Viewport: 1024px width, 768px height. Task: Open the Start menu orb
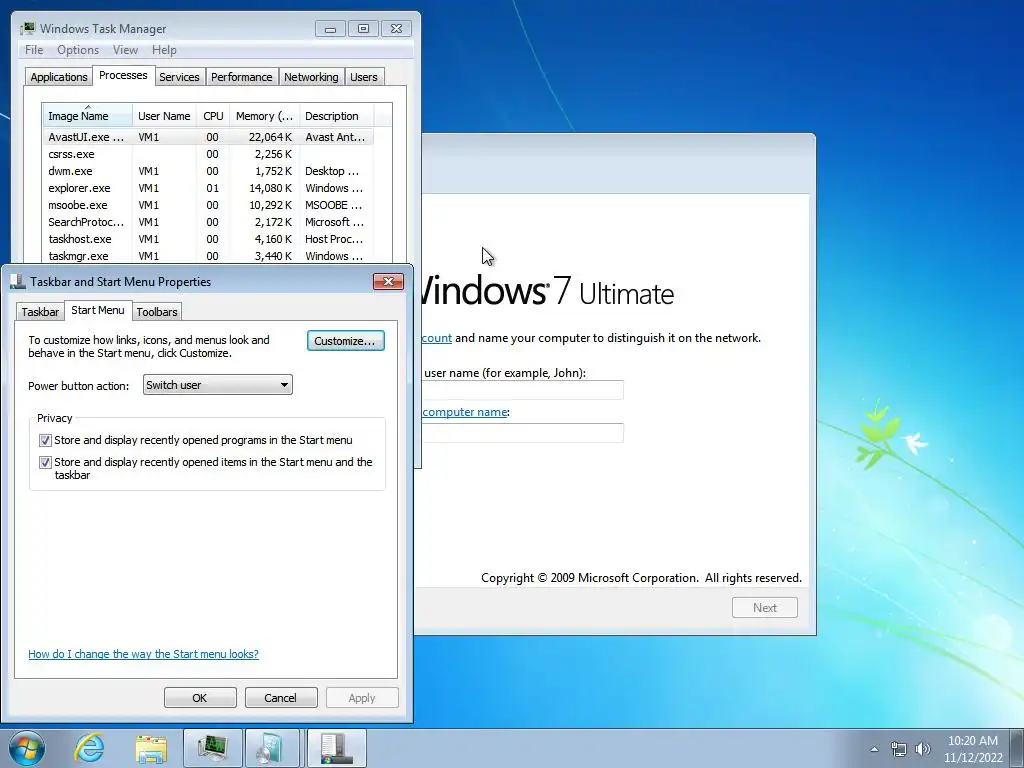click(x=27, y=748)
